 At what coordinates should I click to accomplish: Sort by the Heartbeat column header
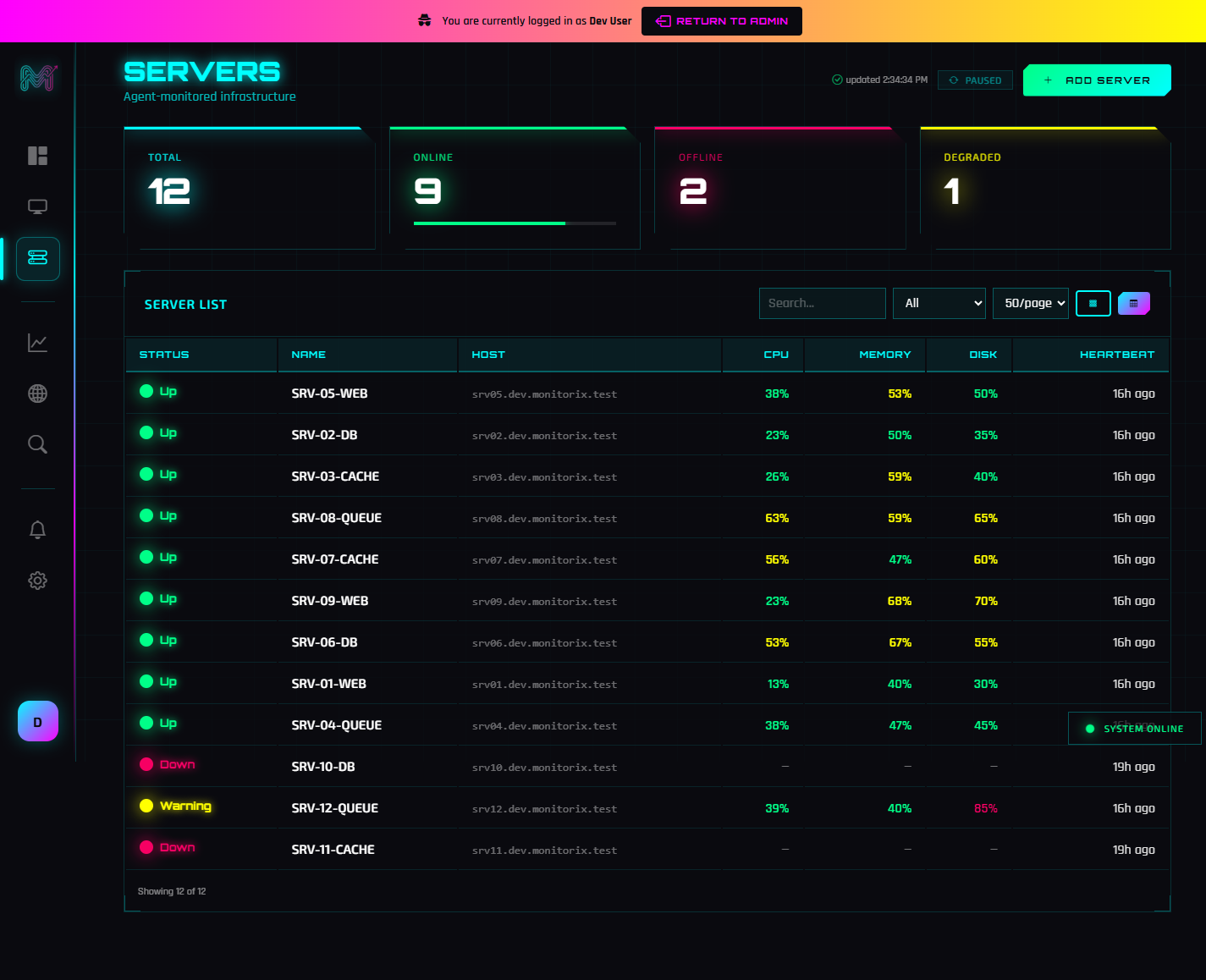click(1090, 355)
